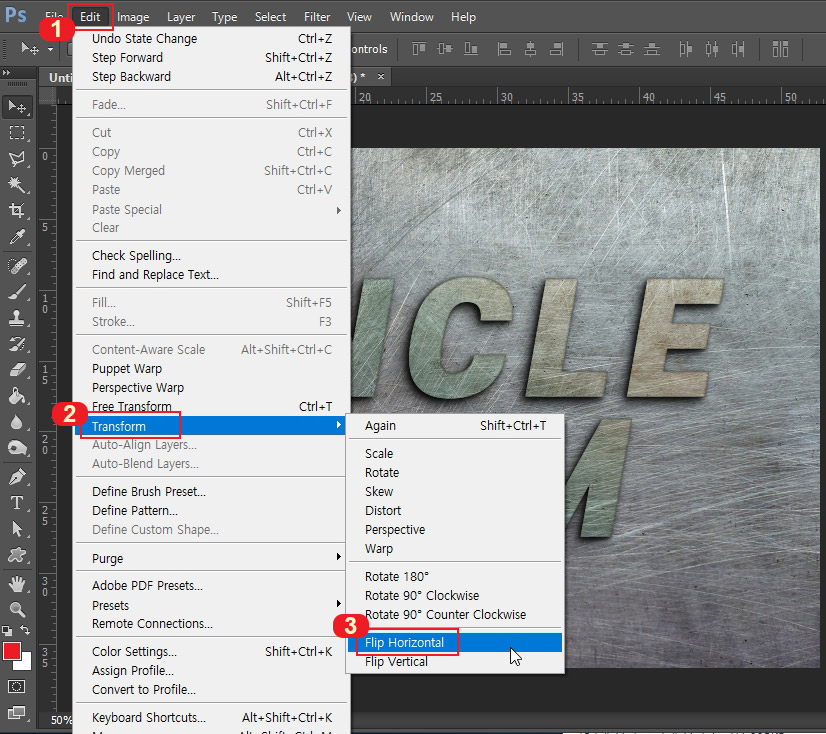Screen dimensions: 826x734
Task: Select the Custom Shape tool
Action: 17,554
